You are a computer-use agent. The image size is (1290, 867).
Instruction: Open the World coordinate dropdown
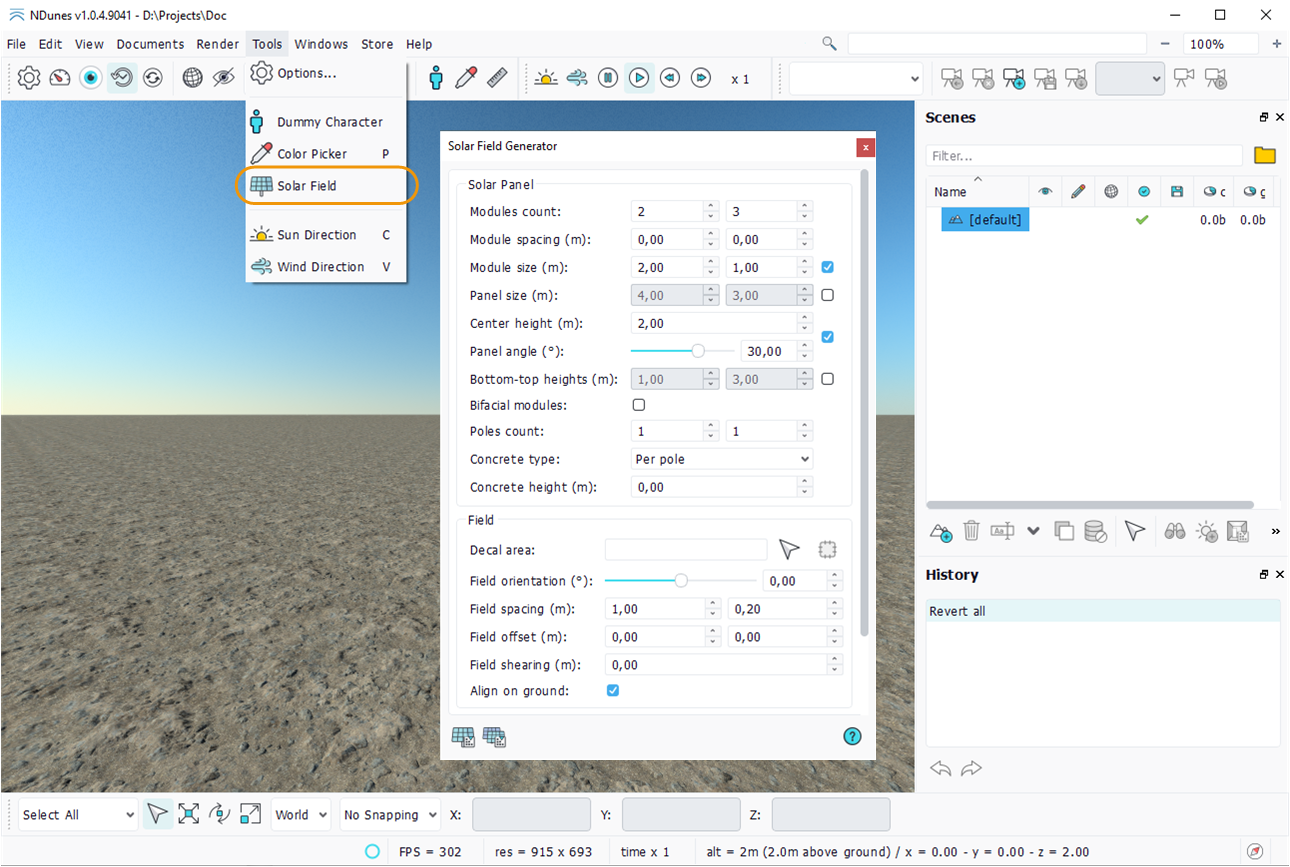301,815
